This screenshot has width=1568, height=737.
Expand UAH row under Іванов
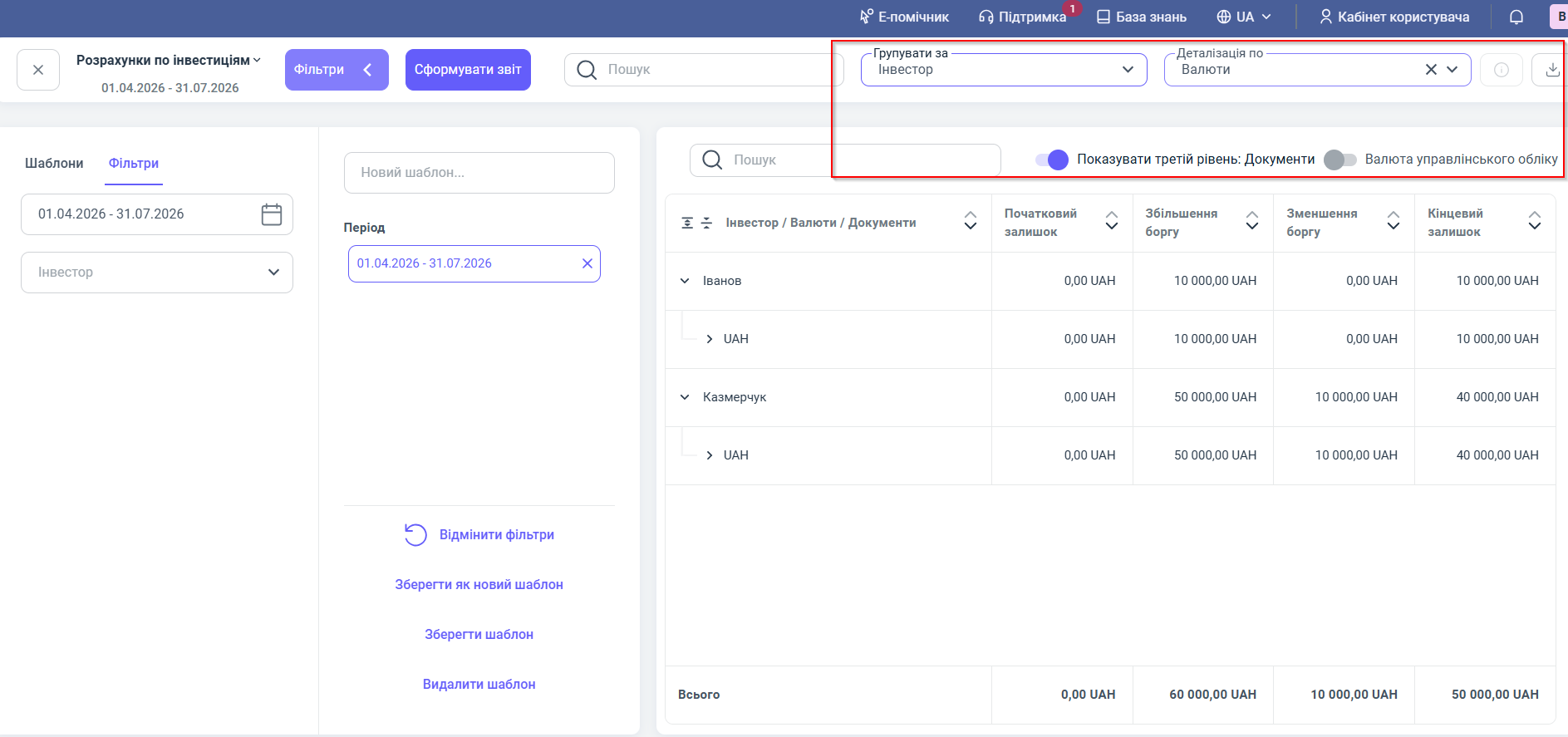[709, 339]
